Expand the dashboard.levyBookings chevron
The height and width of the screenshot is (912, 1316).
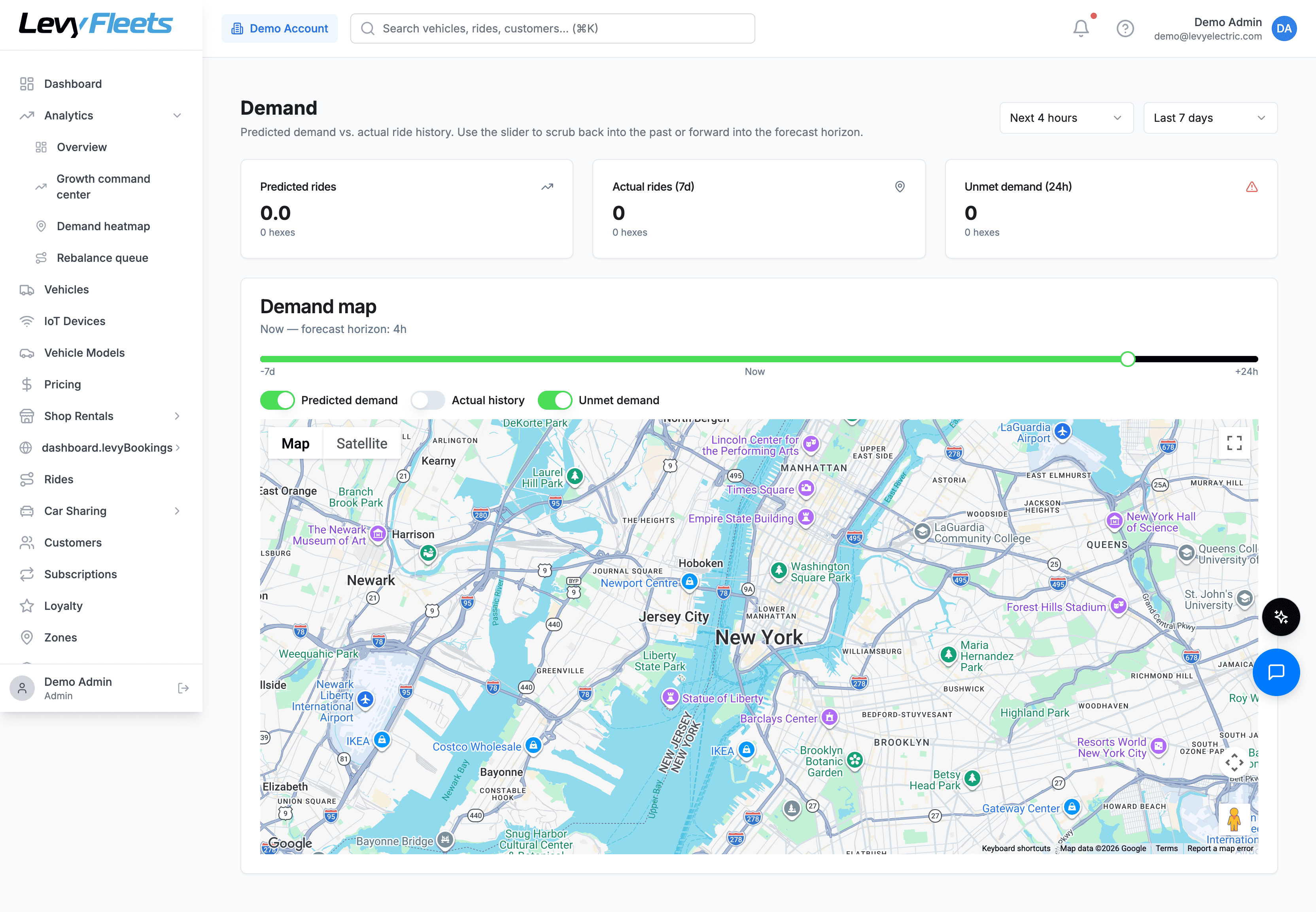(178, 447)
